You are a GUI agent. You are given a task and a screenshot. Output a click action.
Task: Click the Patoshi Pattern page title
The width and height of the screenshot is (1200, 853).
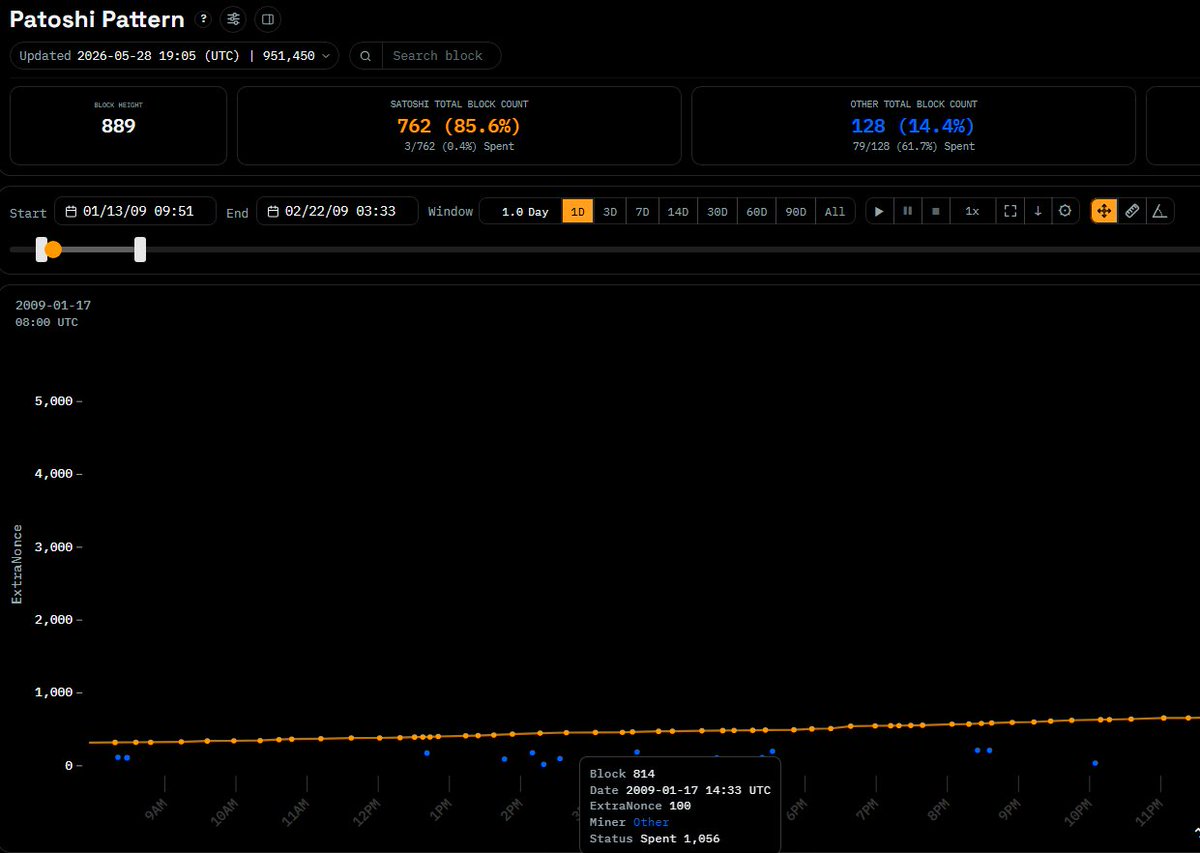[97, 19]
